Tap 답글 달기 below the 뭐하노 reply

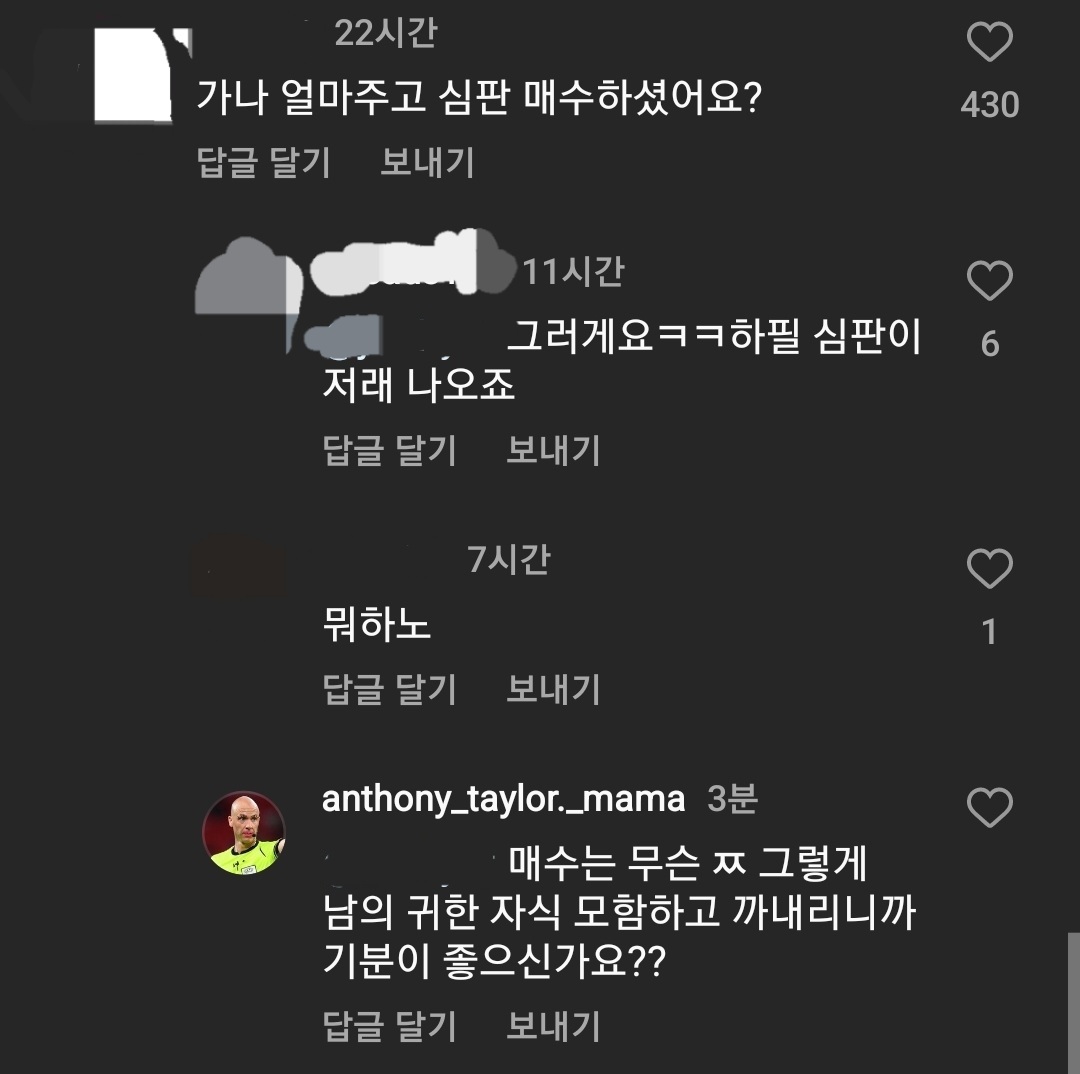[390, 689]
